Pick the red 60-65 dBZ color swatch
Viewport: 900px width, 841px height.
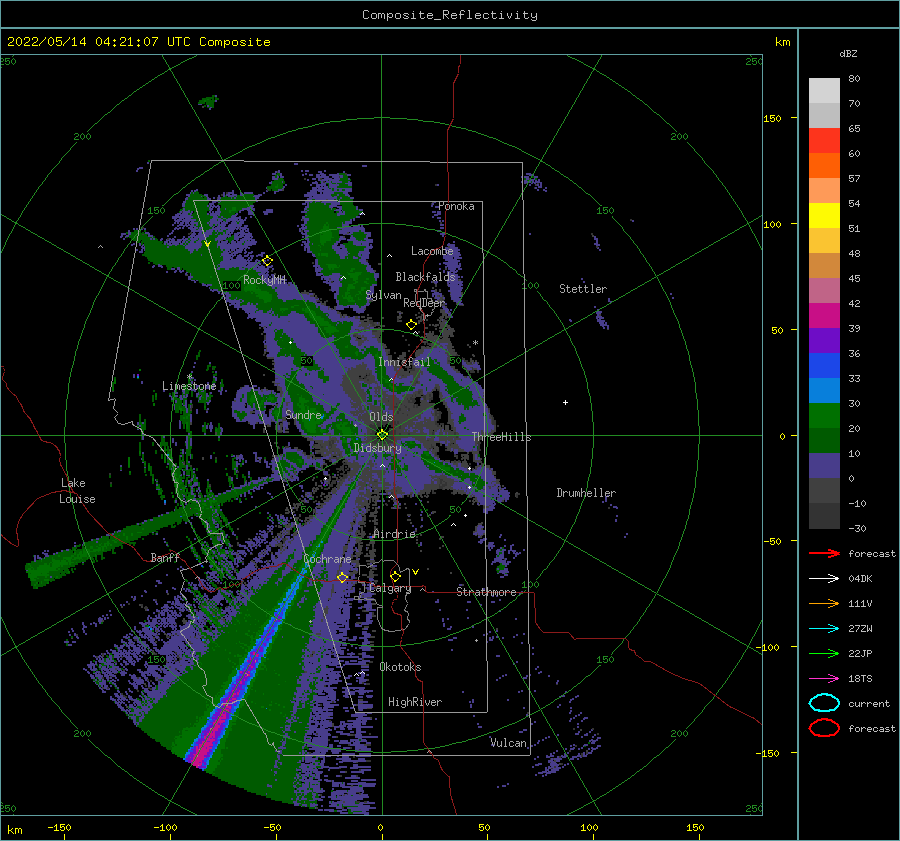824,140
